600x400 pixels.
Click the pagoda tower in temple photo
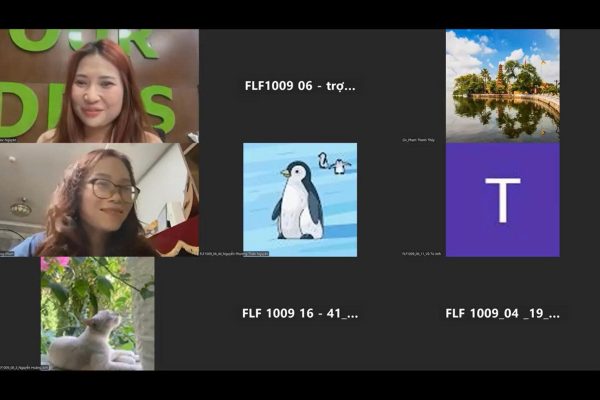[x=502, y=78]
